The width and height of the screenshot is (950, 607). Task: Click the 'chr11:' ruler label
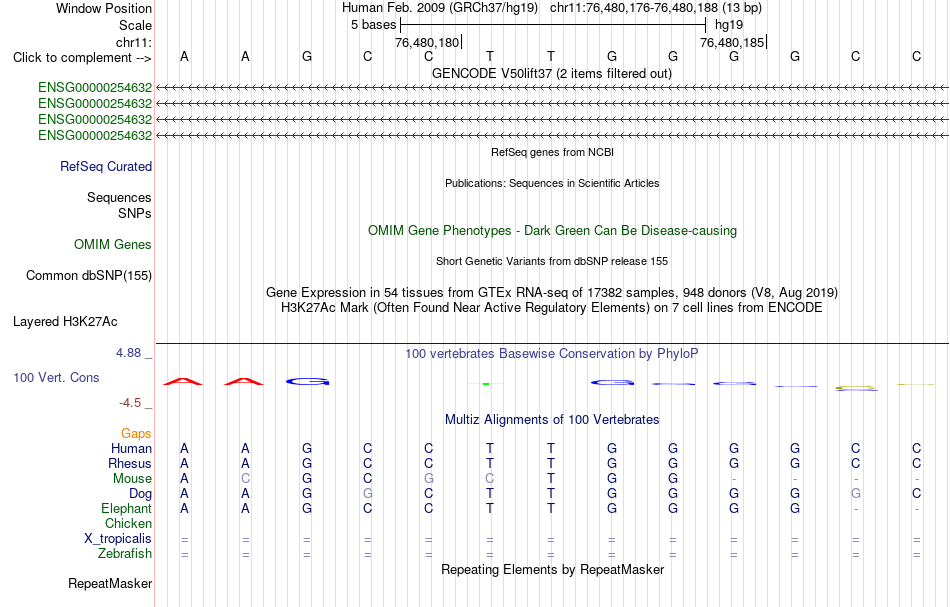tap(133, 42)
